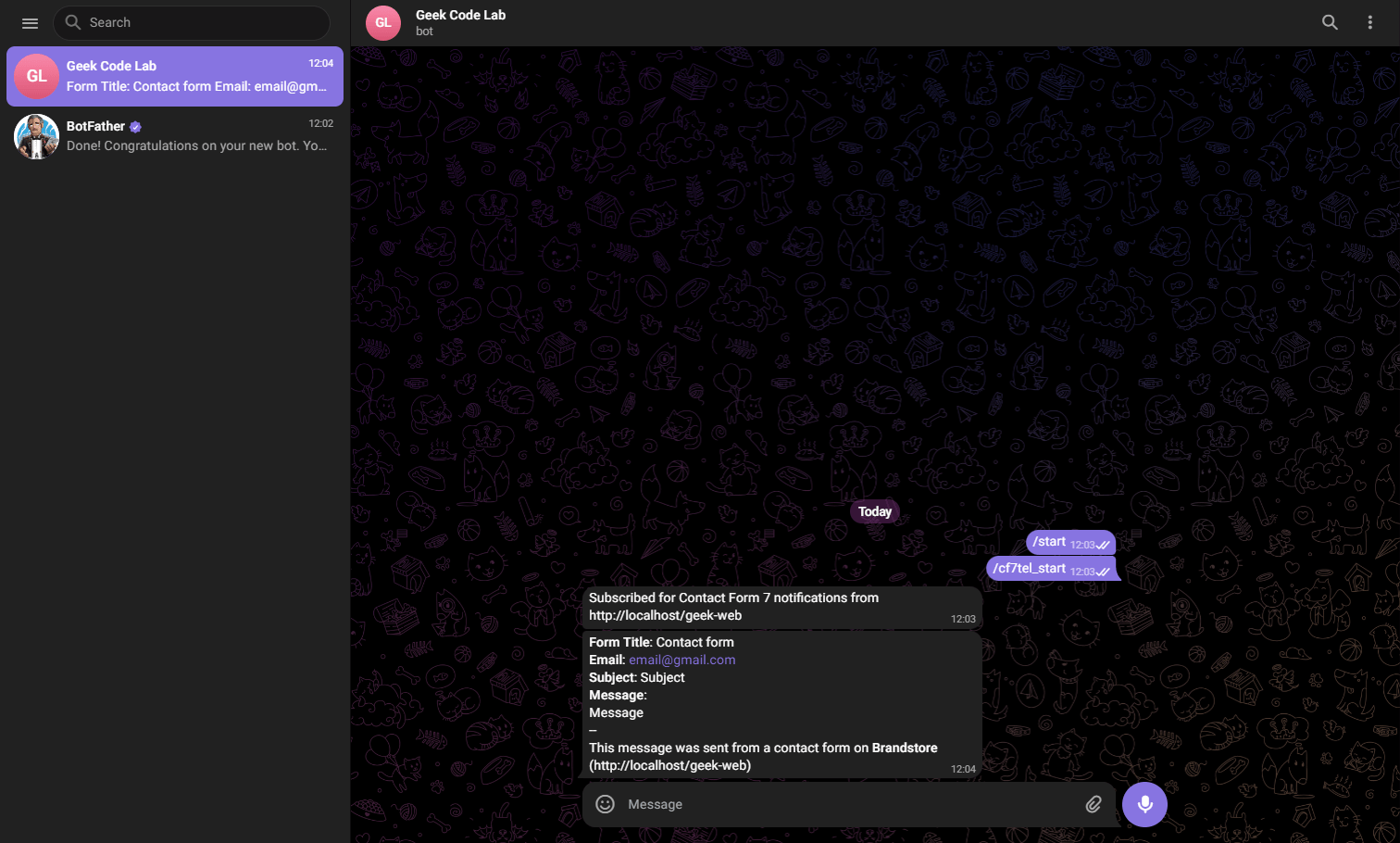Screen dimensions: 1400x843
Task: Click the Subscribed for Contact Form 7 message
Action: pyautogui.click(x=782, y=607)
